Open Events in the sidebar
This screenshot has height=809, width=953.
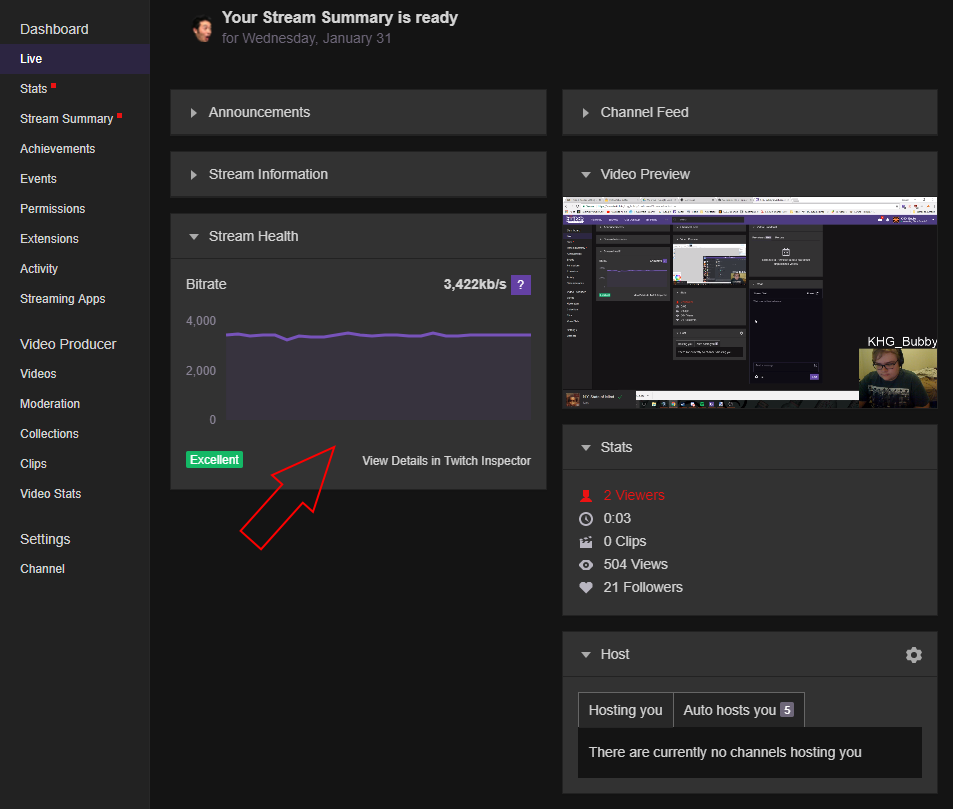point(38,179)
